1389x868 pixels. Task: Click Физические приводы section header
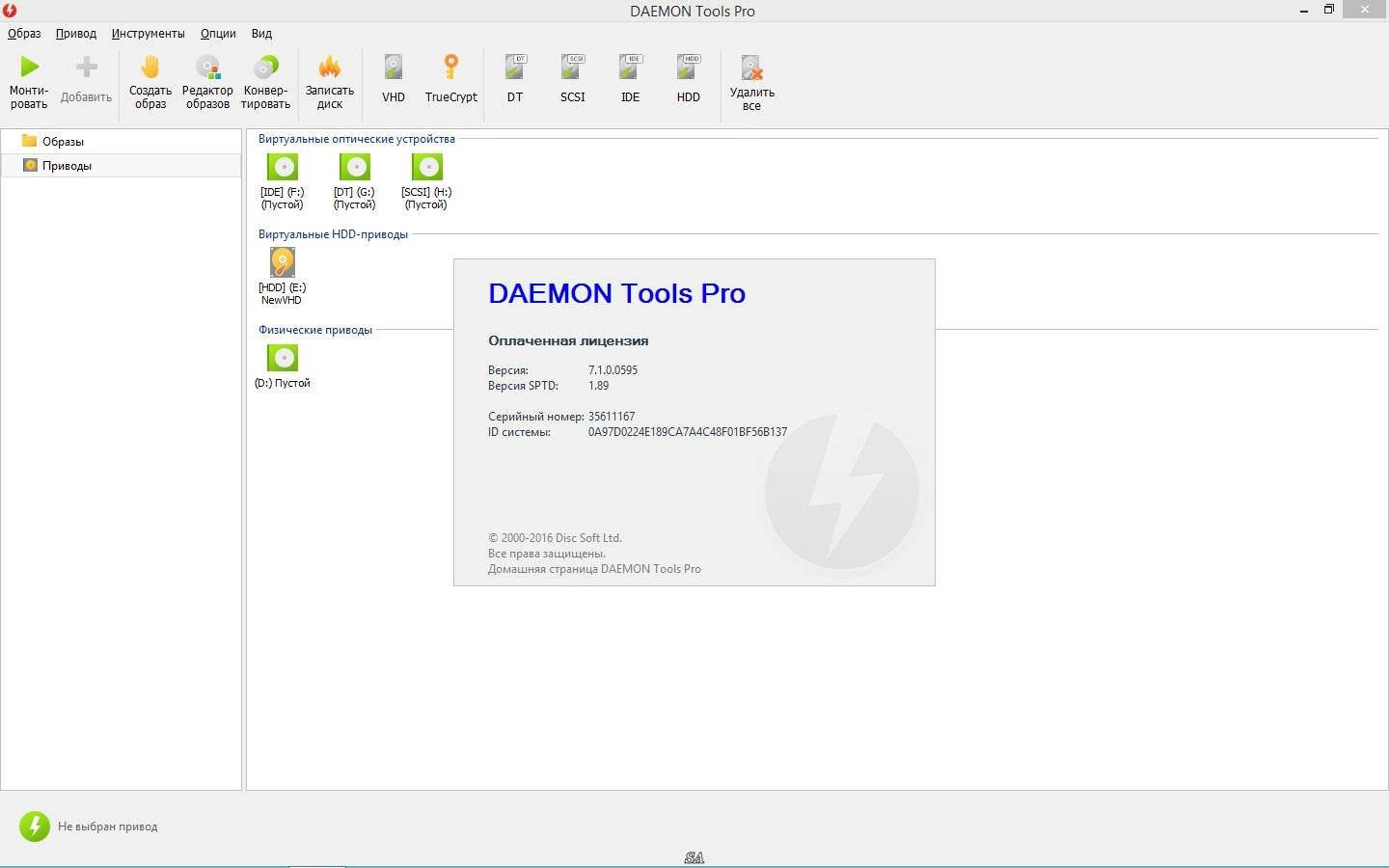pyautogui.click(x=314, y=330)
